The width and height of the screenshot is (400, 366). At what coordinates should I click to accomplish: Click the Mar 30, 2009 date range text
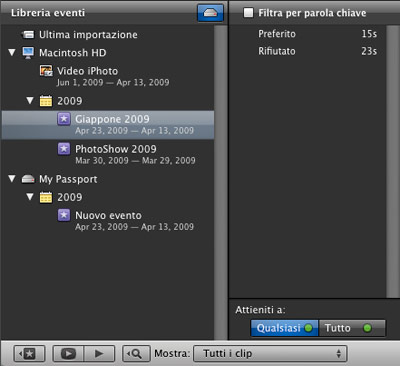(x=135, y=160)
